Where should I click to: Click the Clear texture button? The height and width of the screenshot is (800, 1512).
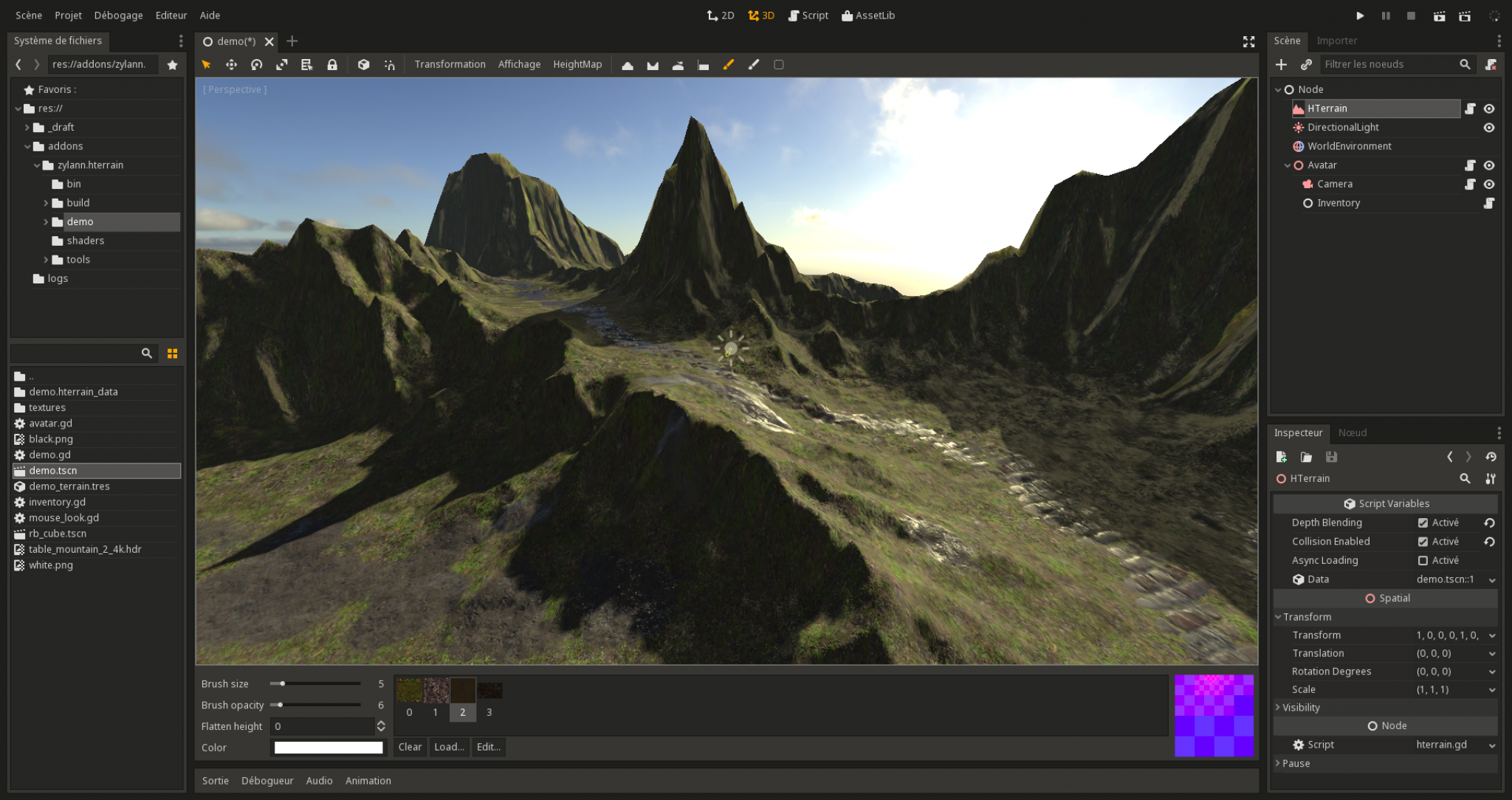[410, 747]
